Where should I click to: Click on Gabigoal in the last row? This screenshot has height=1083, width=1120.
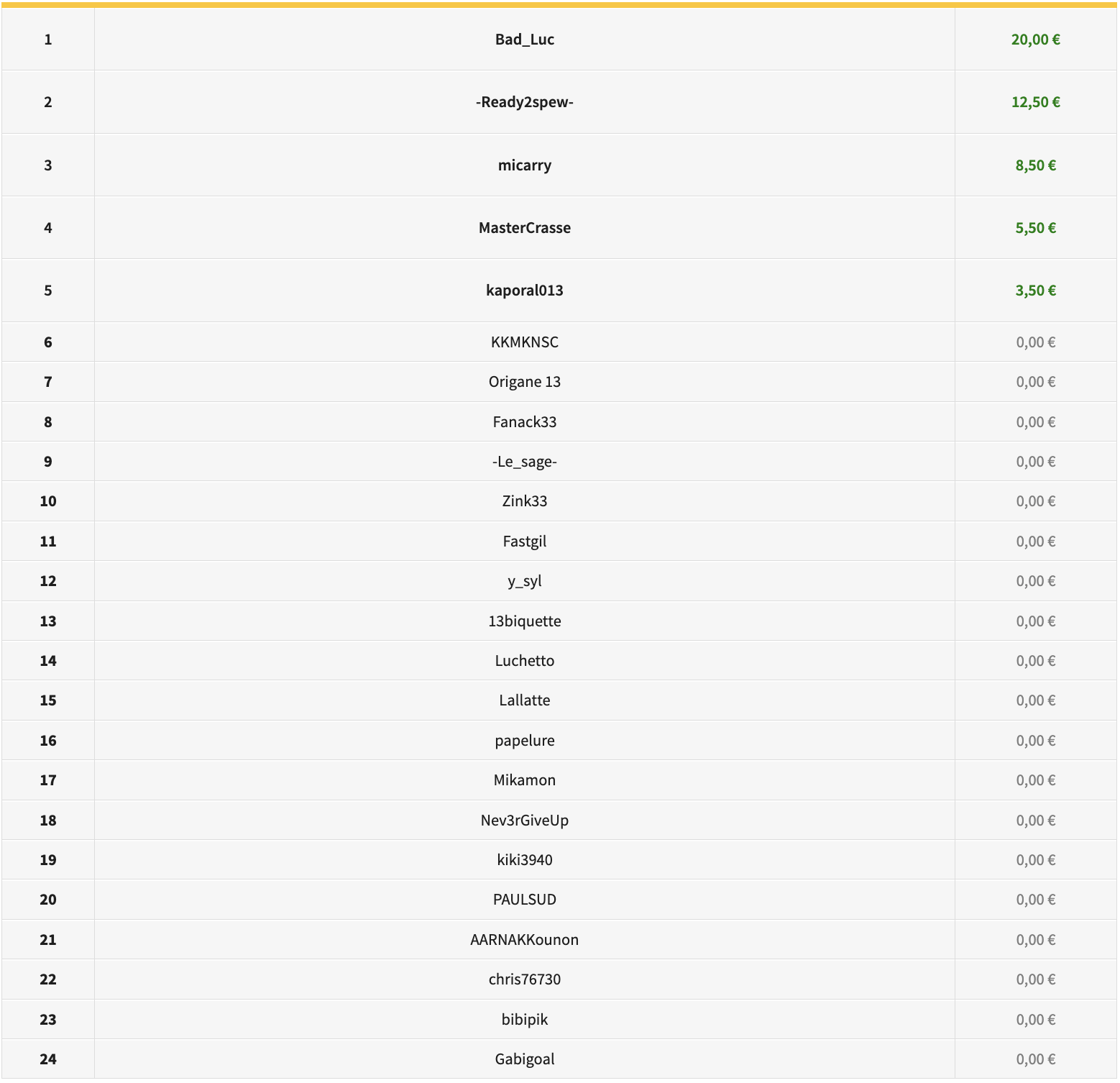(524, 1059)
